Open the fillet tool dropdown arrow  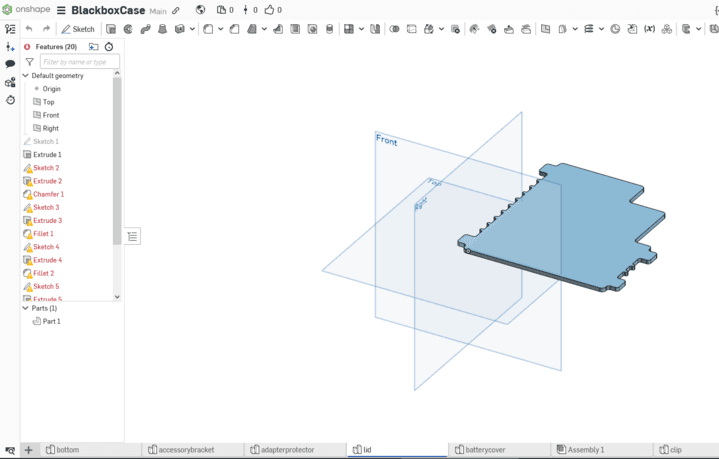[x=220, y=29]
